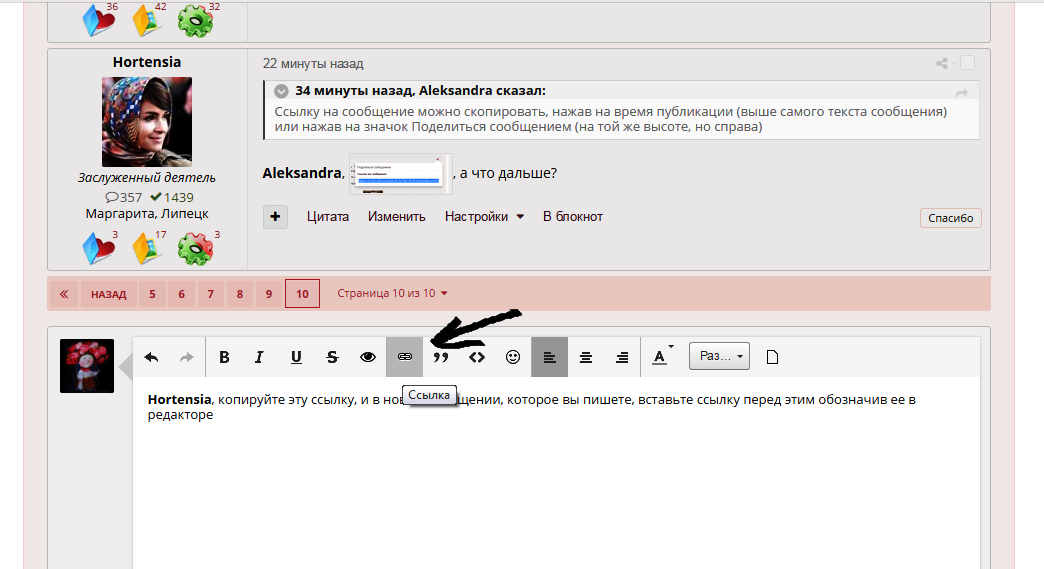This screenshot has height=569, width=1044.
Task: Click the strikethrough text icon
Action: tap(331, 357)
